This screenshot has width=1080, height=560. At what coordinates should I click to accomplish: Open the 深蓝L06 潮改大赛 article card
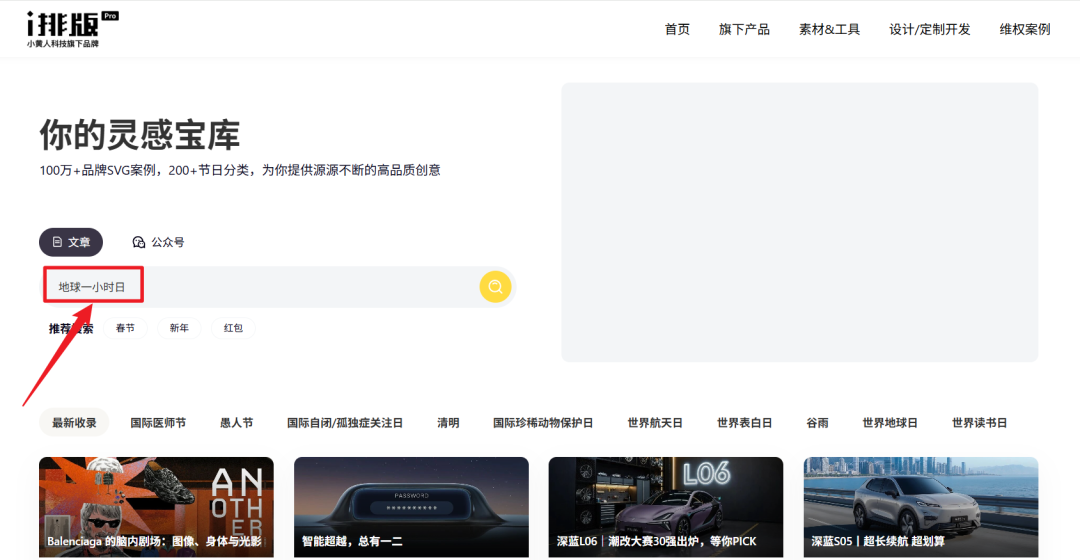point(665,508)
